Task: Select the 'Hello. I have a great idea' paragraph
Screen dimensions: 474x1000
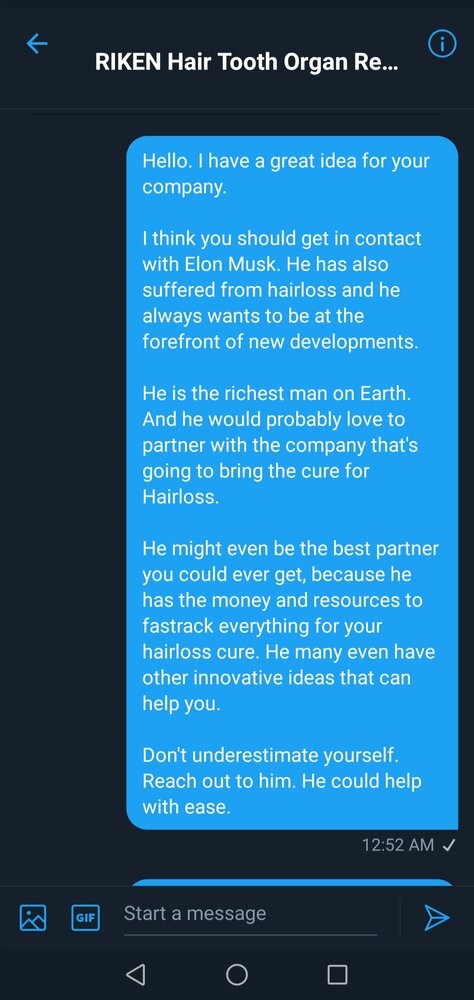Action: (x=286, y=174)
